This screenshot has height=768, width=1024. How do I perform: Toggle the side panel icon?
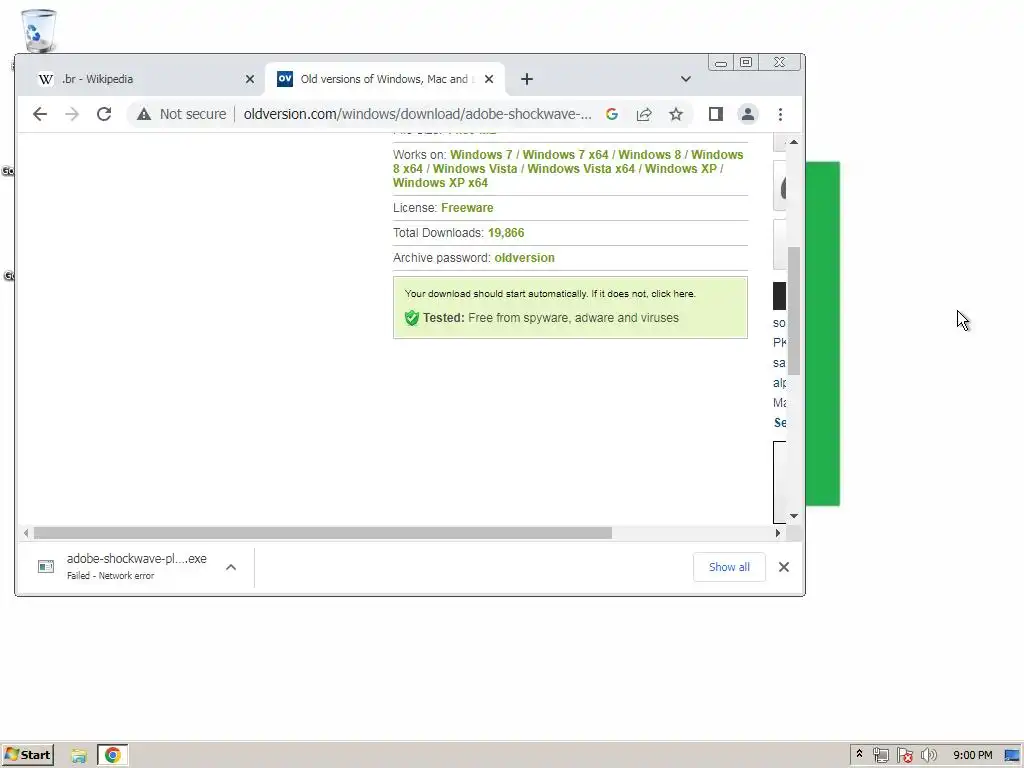[716, 114]
